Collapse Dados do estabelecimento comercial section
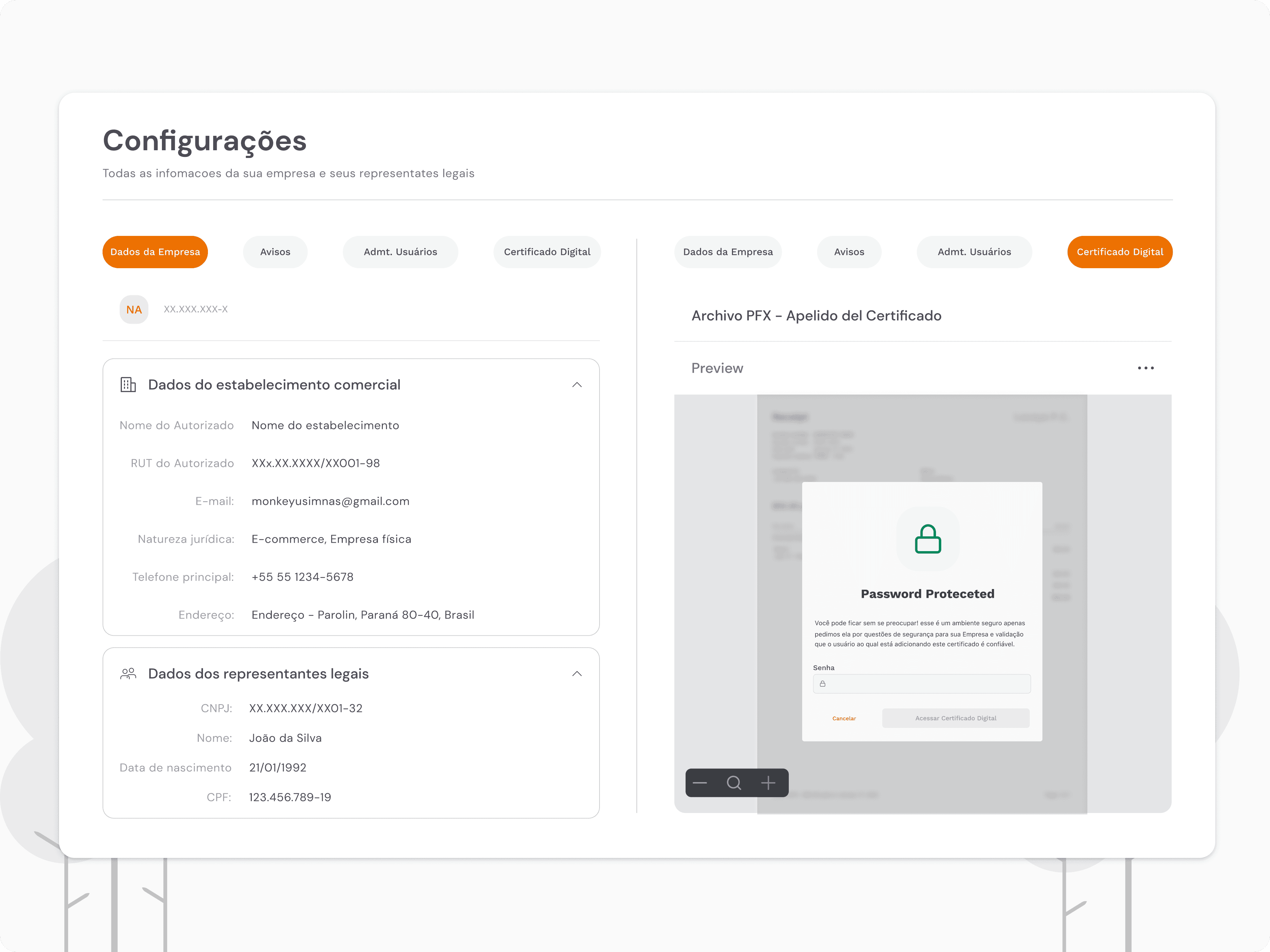Viewport: 1270px width, 952px height. (x=577, y=384)
